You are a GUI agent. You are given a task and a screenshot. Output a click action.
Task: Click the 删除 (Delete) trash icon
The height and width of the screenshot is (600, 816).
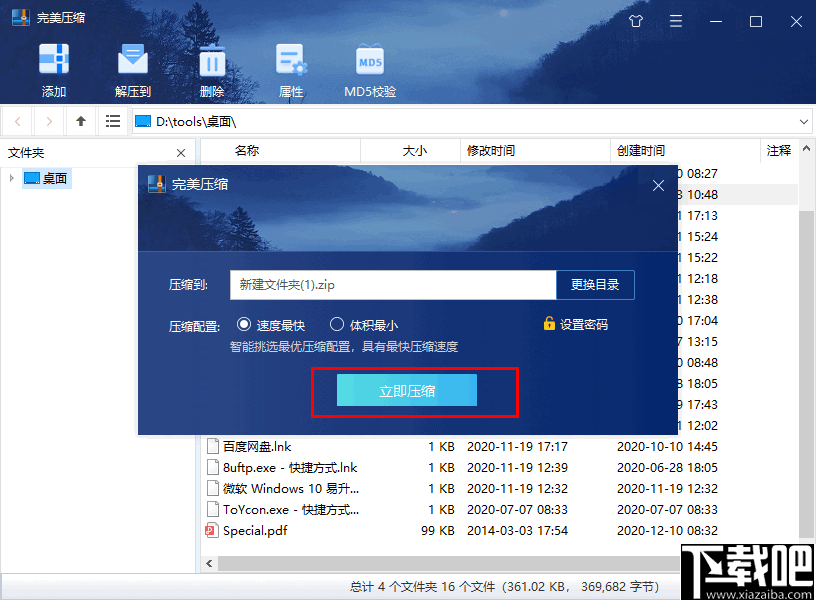click(212, 60)
